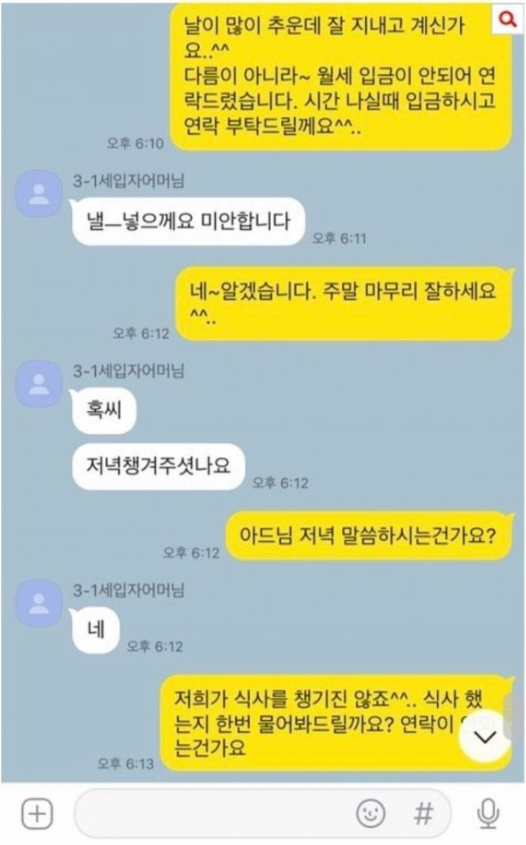Start voice input with the microphone icon
Image resolution: width=526 pixels, height=845 pixels.
pos(488,813)
